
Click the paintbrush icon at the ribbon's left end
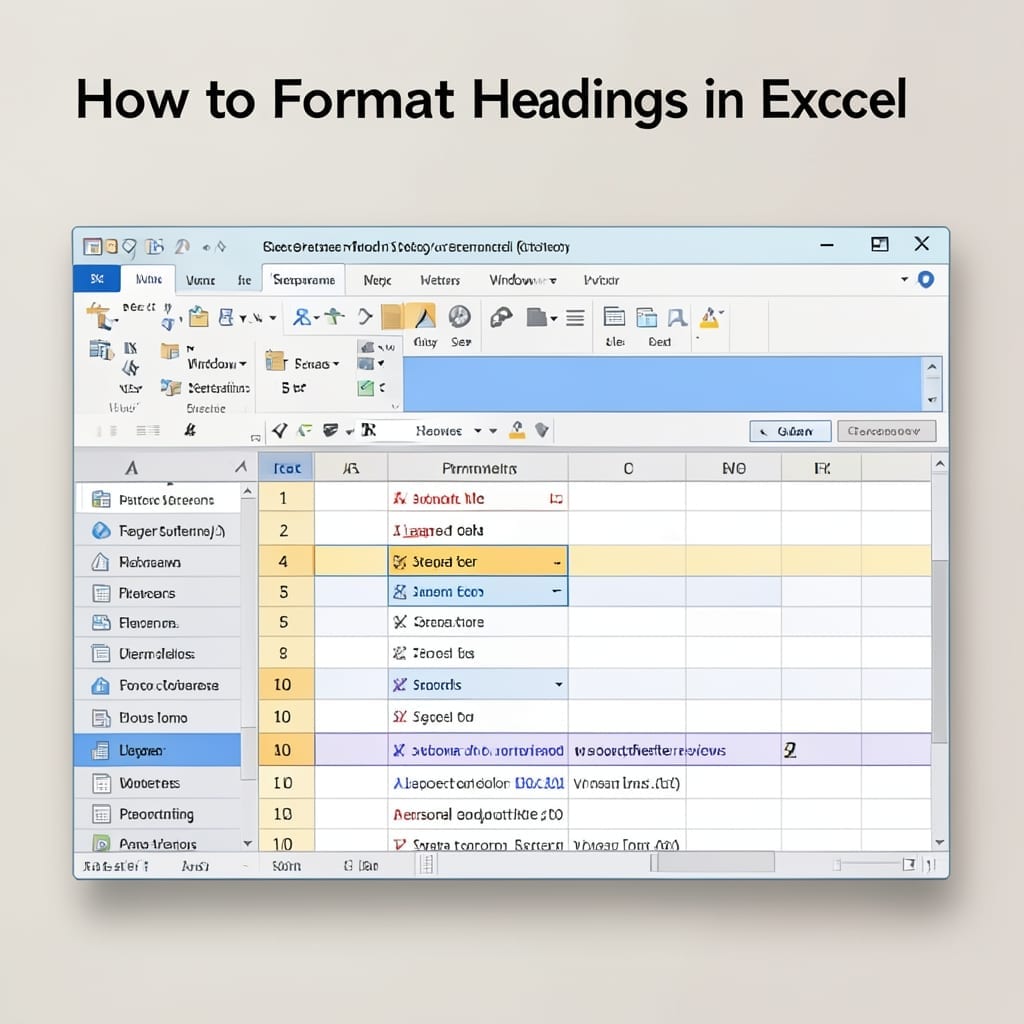pos(100,316)
